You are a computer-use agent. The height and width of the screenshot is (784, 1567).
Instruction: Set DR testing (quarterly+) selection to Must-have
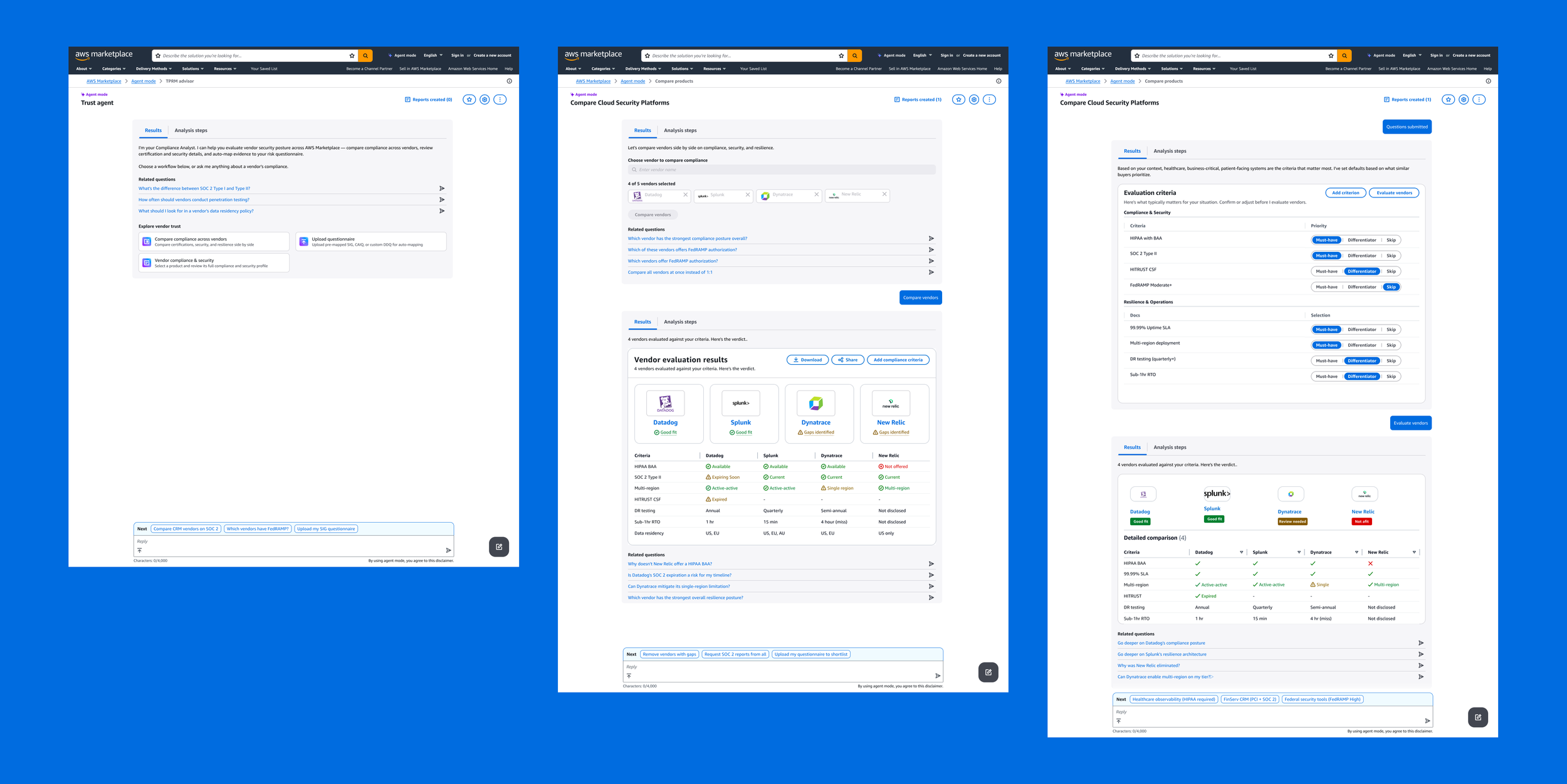point(1326,361)
